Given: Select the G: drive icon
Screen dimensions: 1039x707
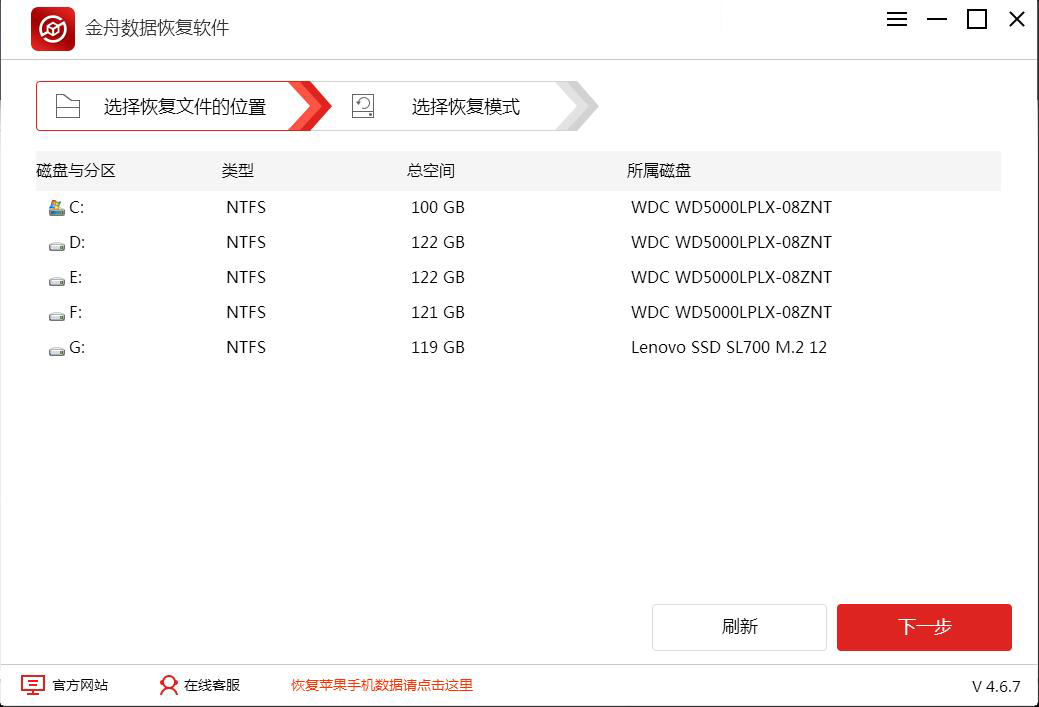Looking at the screenshot, I should click(57, 351).
